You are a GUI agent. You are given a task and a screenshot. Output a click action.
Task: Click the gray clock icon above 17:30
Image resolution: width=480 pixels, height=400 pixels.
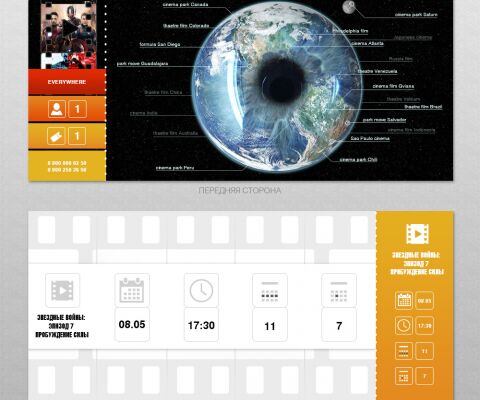(x=201, y=290)
